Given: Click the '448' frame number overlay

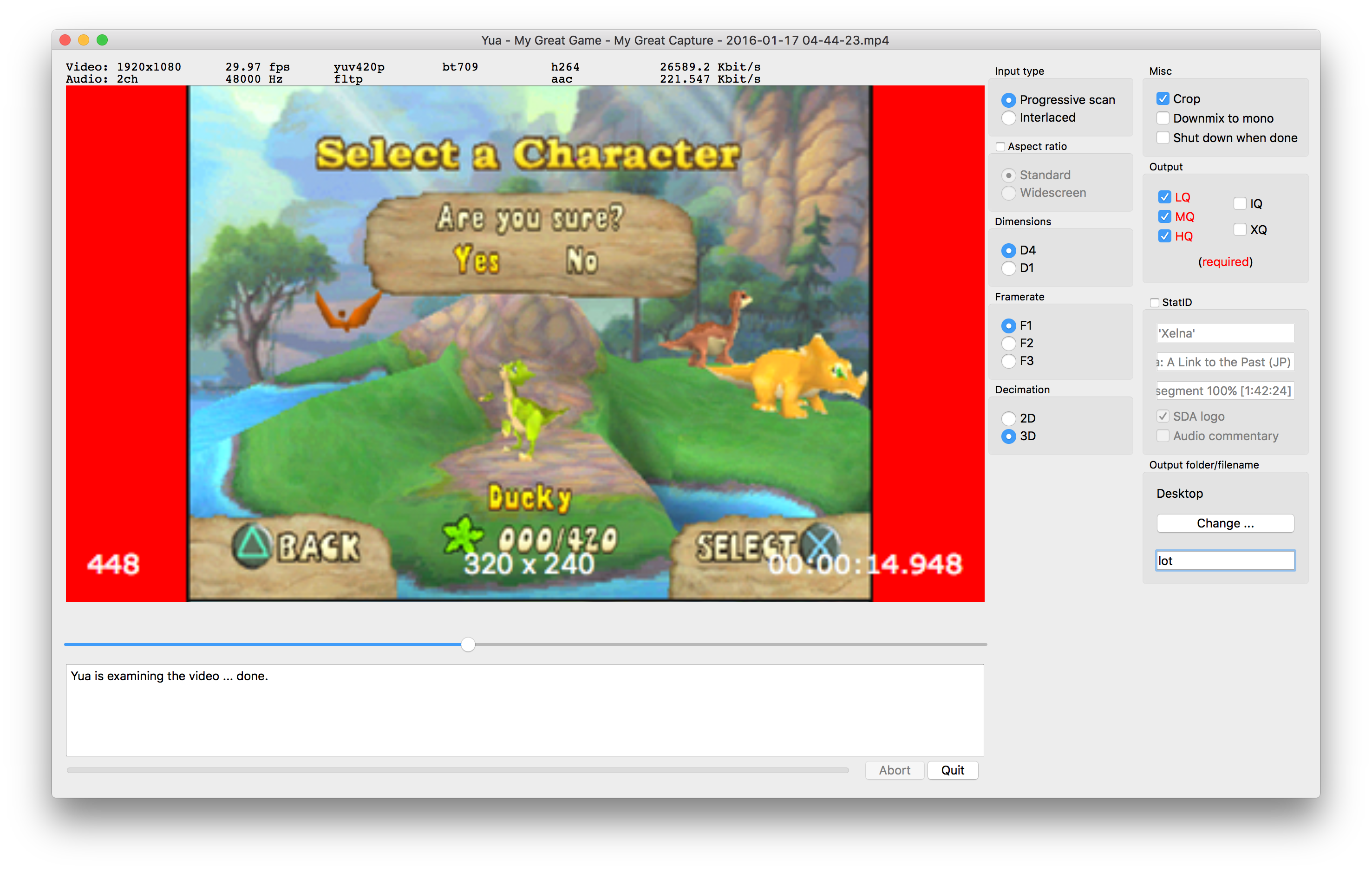Looking at the screenshot, I should point(113,565).
